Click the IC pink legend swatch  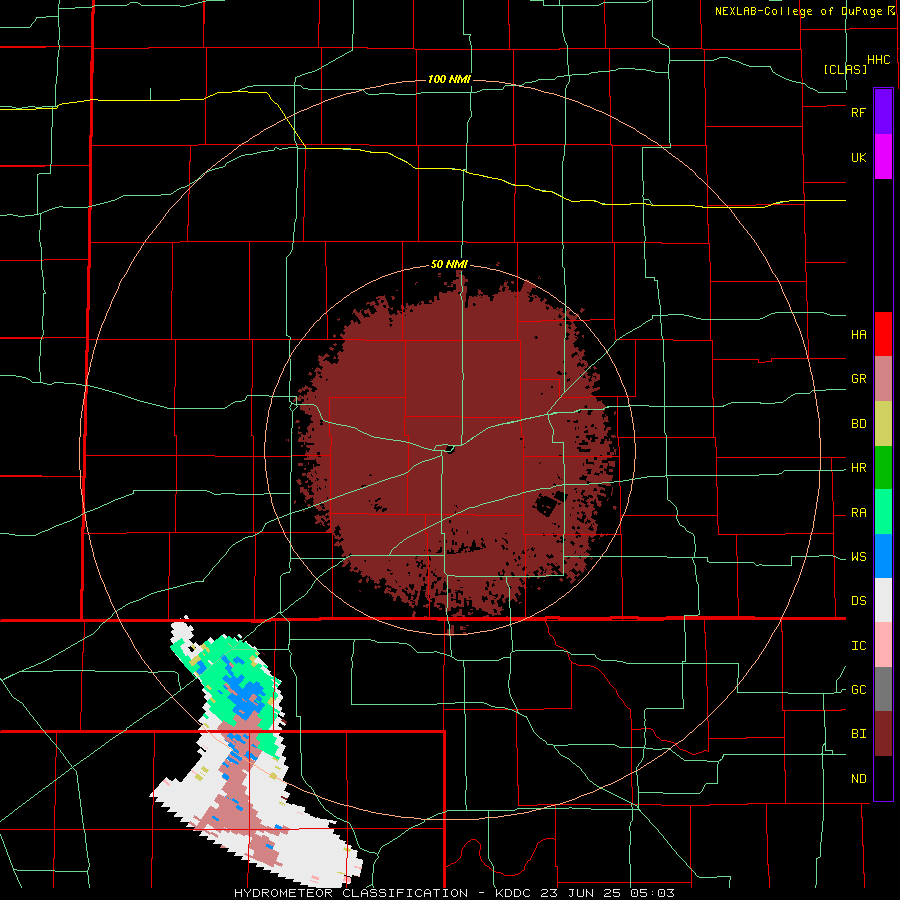click(x=883, y=645)
